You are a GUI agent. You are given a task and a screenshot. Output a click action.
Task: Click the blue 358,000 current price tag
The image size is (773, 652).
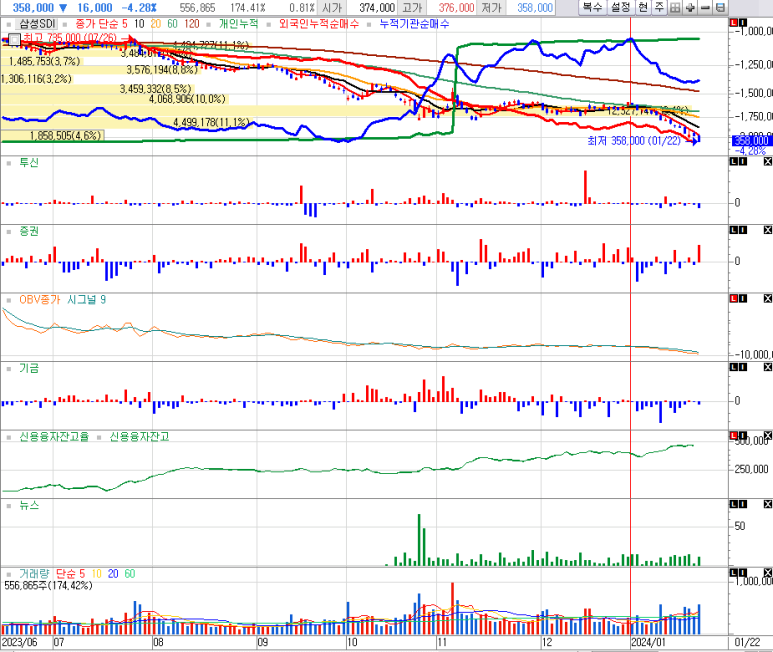tap(752, 140)
